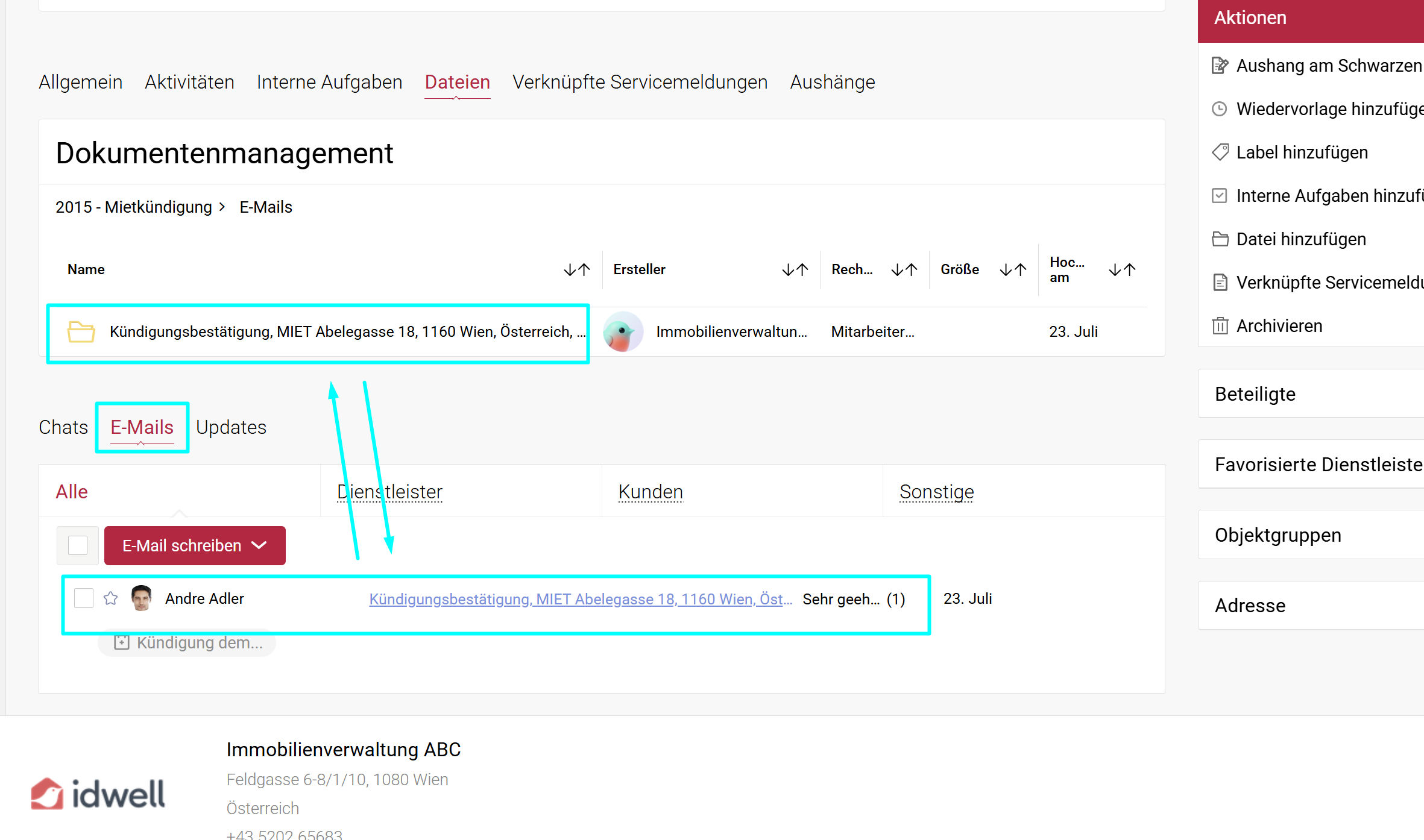Click the idwell logo in footer

[98, 793]
